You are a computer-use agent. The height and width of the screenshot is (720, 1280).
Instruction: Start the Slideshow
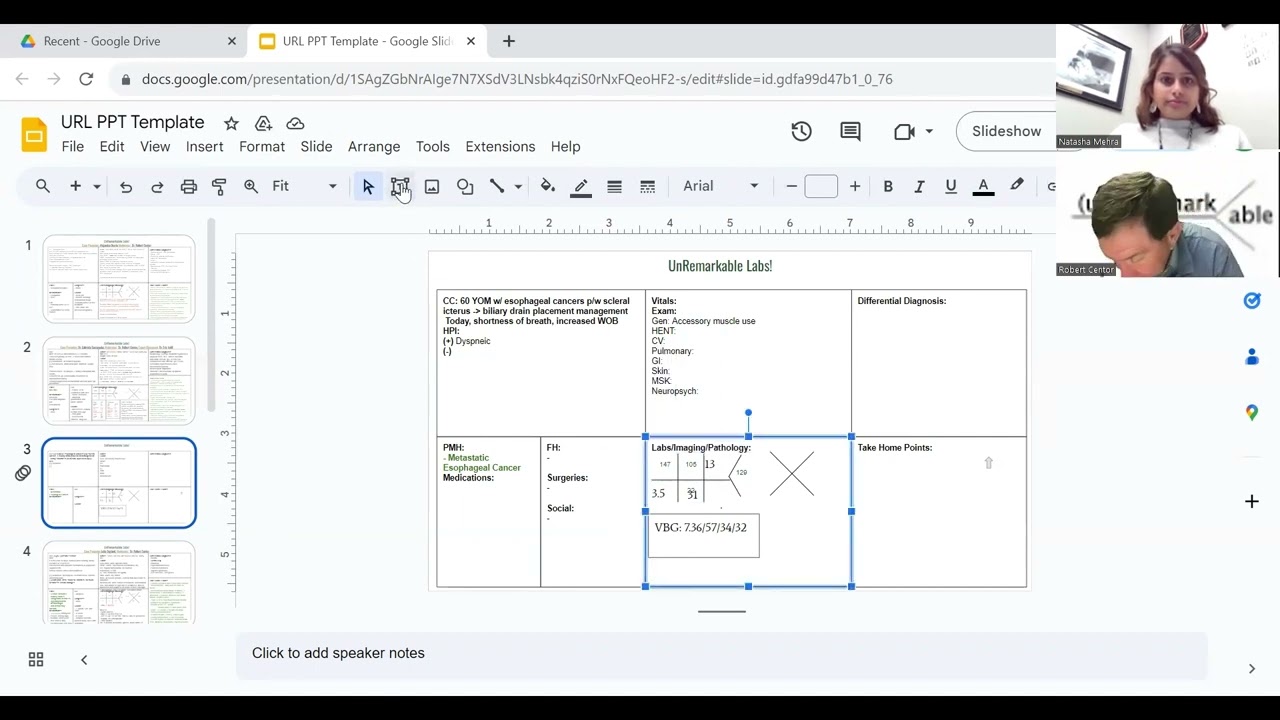pyautogui.click(x=1006, y=131)
